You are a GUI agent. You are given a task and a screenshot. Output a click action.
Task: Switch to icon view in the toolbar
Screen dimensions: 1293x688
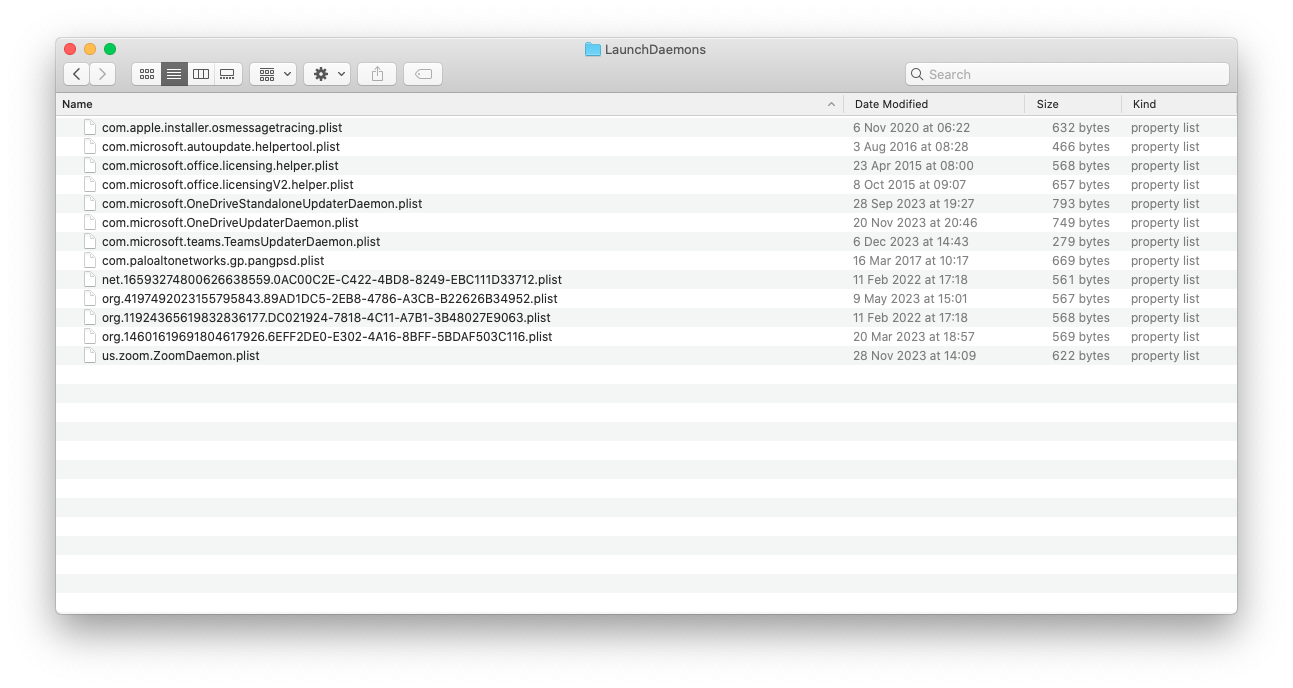(147, 73)
